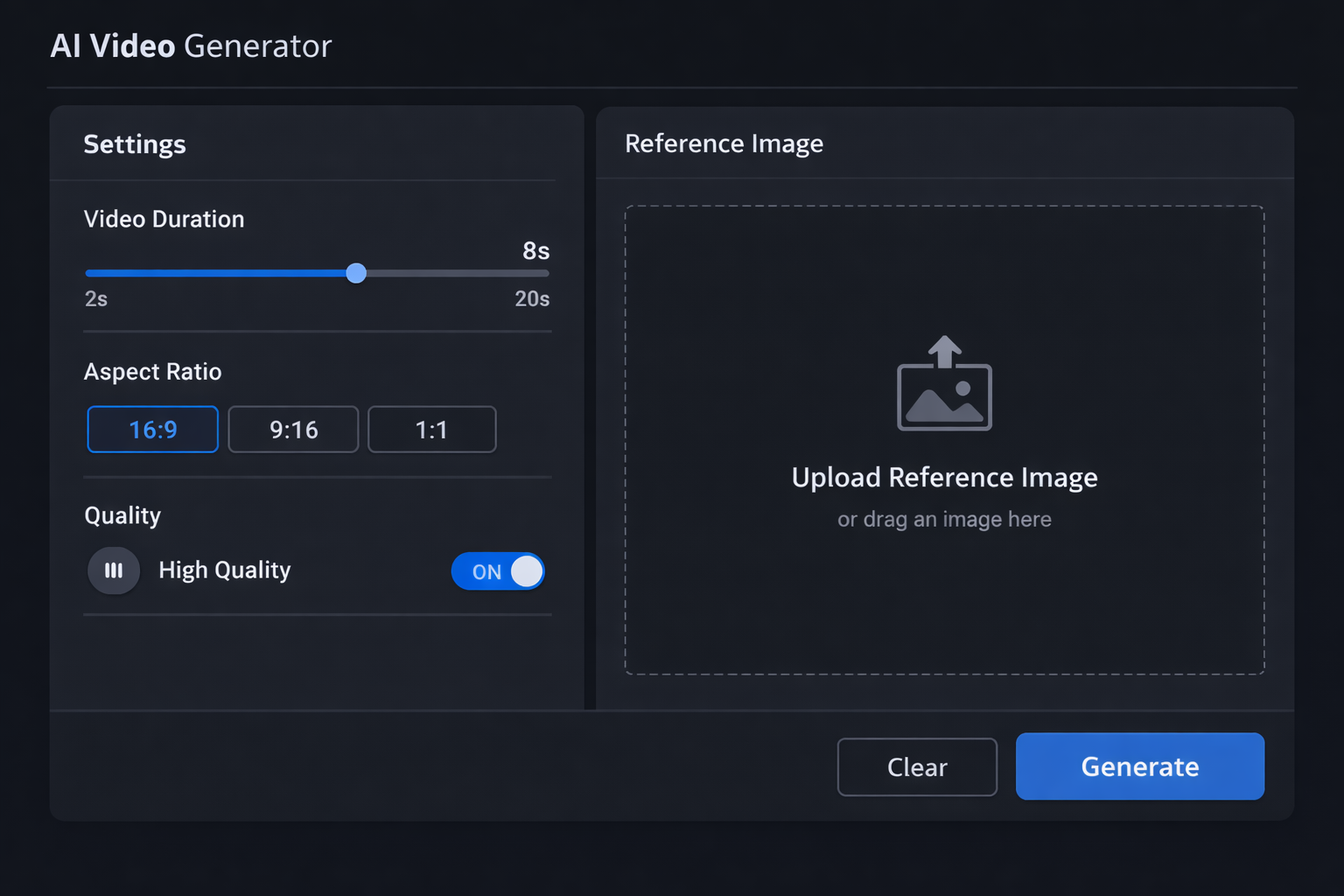Screen dimensions: 1344x896
Task: Click the 2s minimum duration label
Action: [95, 298]
